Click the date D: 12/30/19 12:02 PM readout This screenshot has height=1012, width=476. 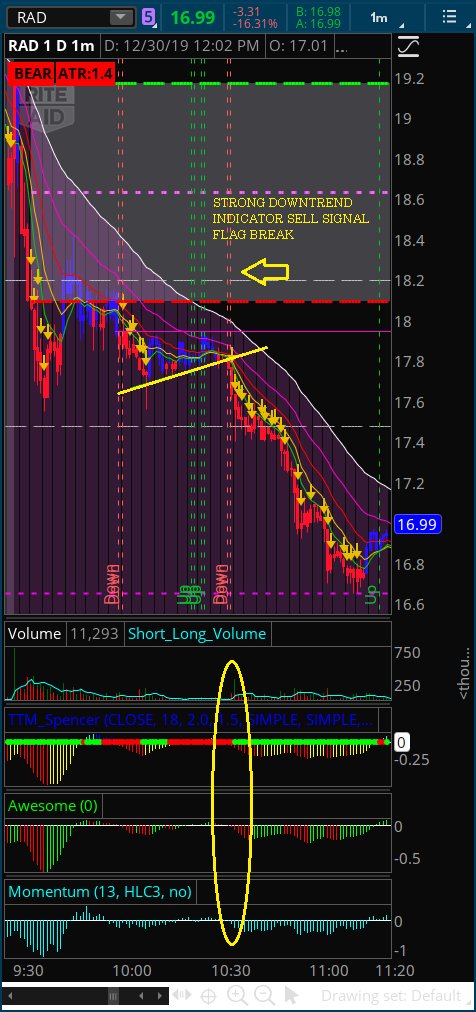183,46
